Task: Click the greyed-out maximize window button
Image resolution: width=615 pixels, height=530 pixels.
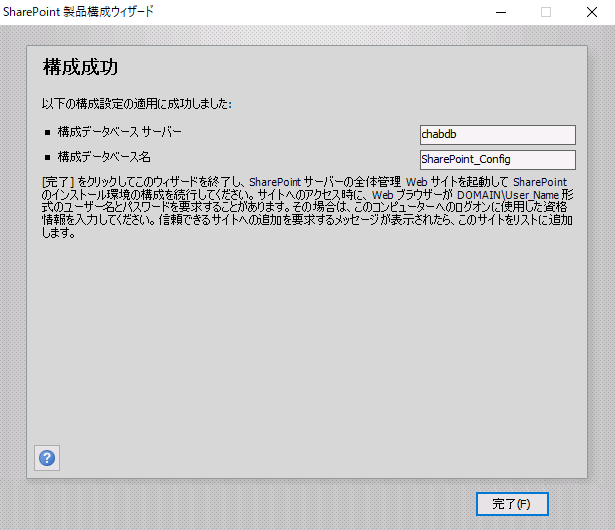Action: [546, 12]
